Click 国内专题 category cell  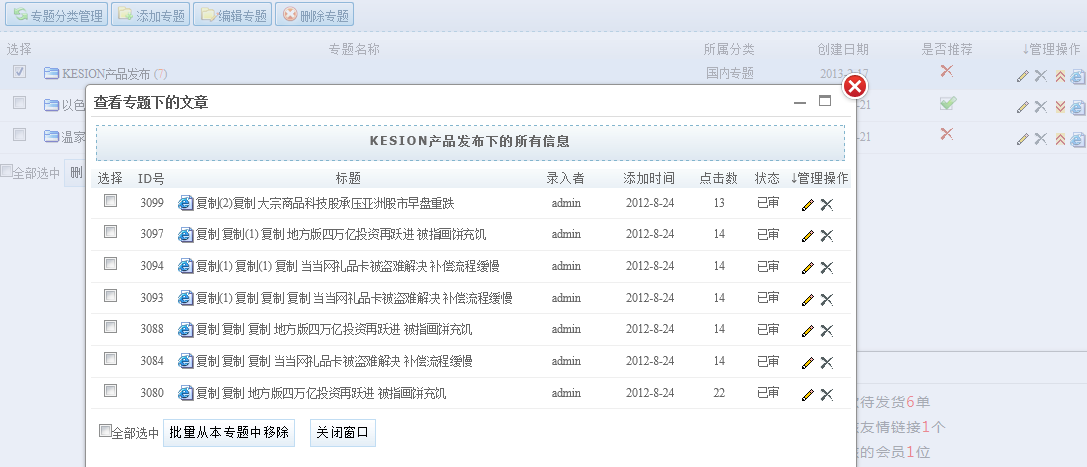click(x=730, y=73)
